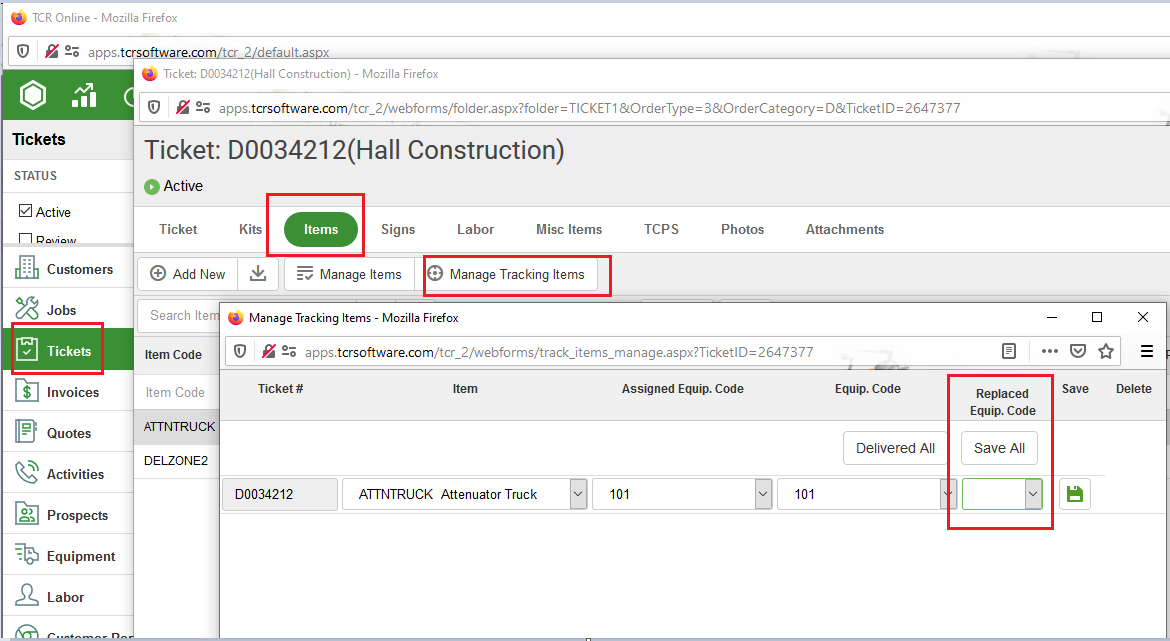Click the download arrow icon beside Add New

tap(258, 274)
